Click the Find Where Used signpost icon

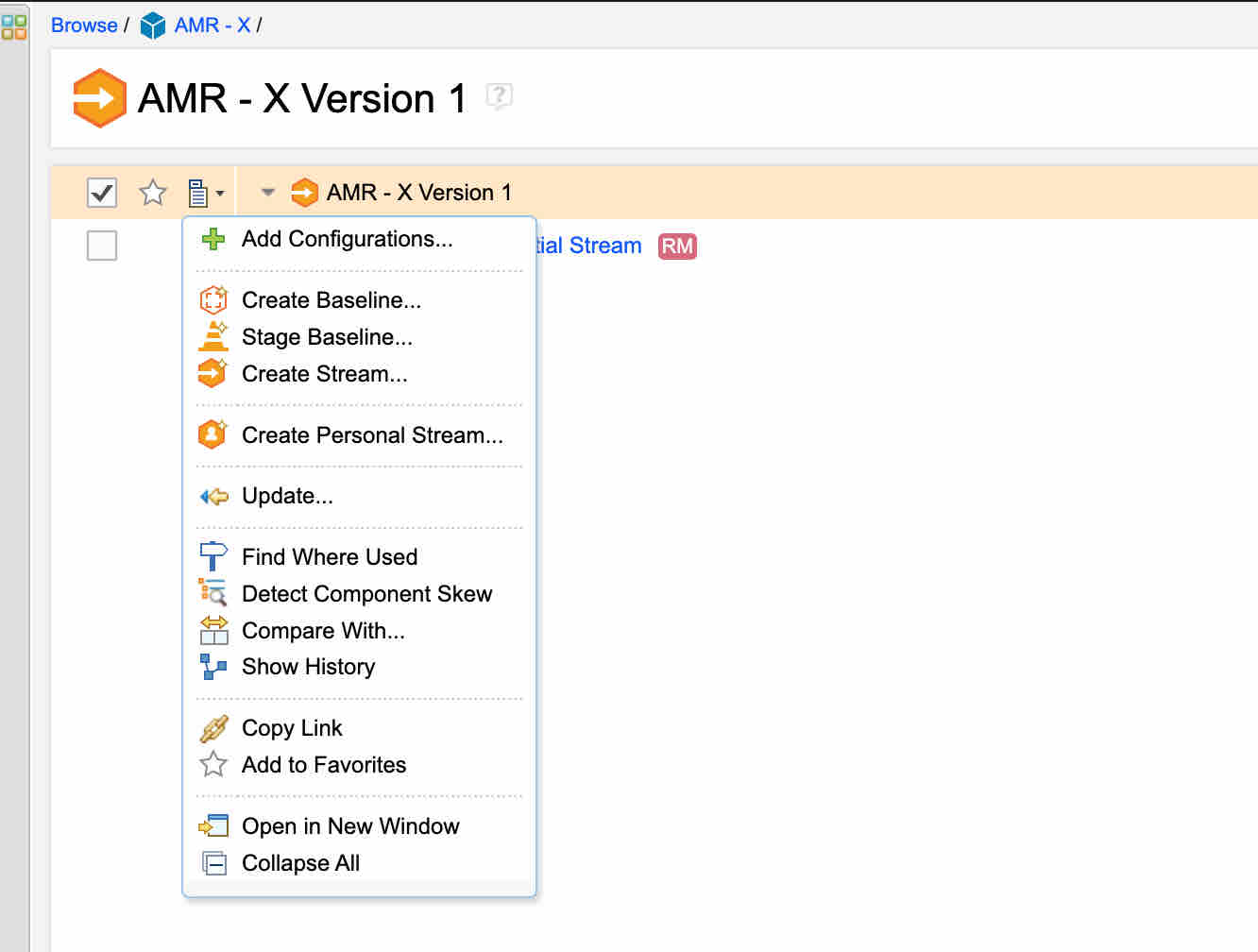213,556
